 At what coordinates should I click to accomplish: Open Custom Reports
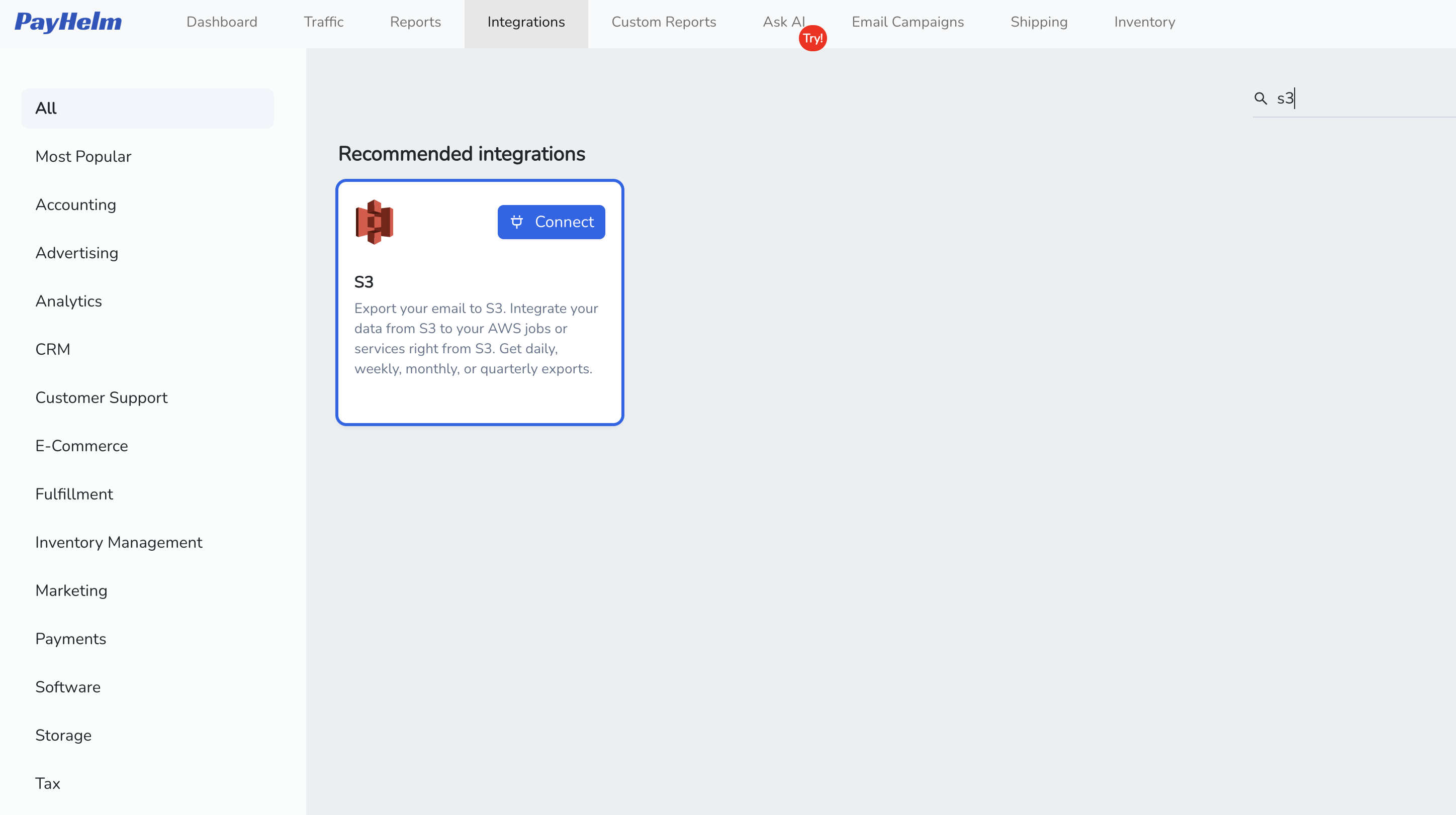[x=664, y=22]
